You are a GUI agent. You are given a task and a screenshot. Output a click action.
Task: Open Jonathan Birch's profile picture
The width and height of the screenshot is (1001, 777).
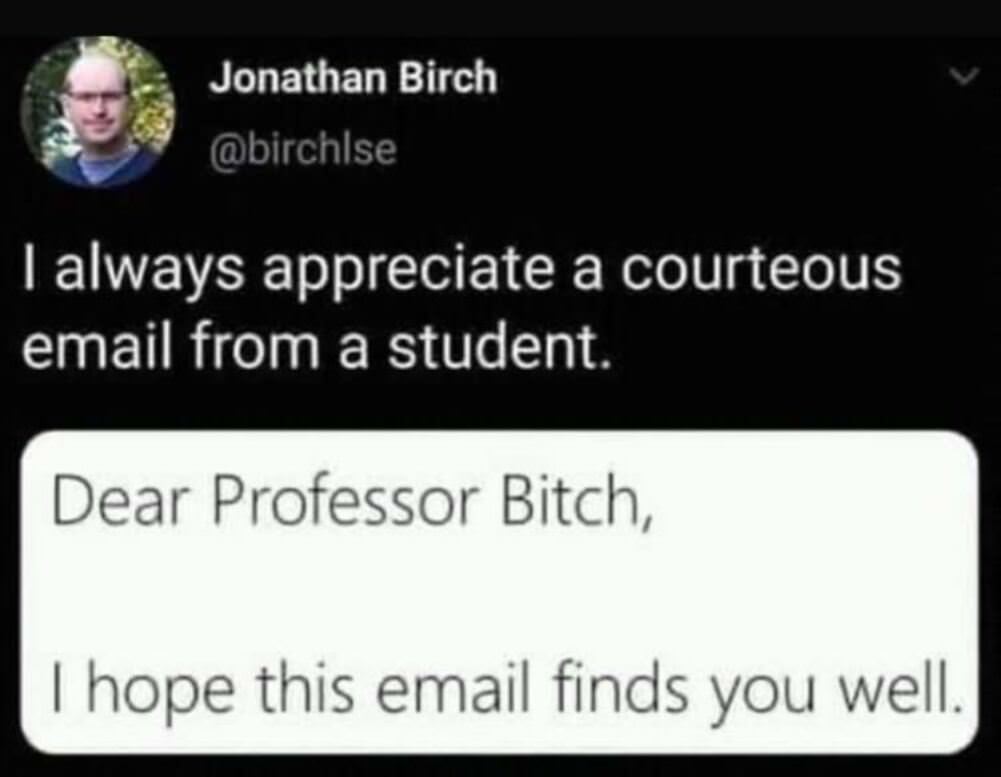[98, 112]
